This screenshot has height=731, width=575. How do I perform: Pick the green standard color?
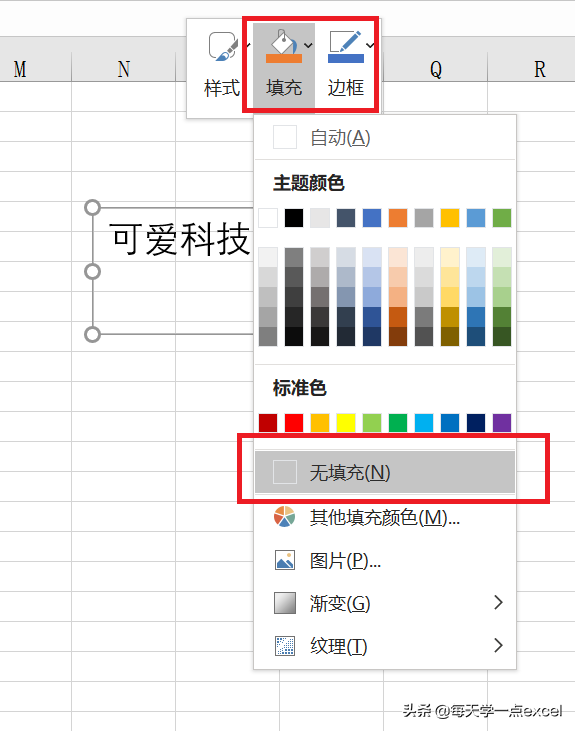pos(398,423)
